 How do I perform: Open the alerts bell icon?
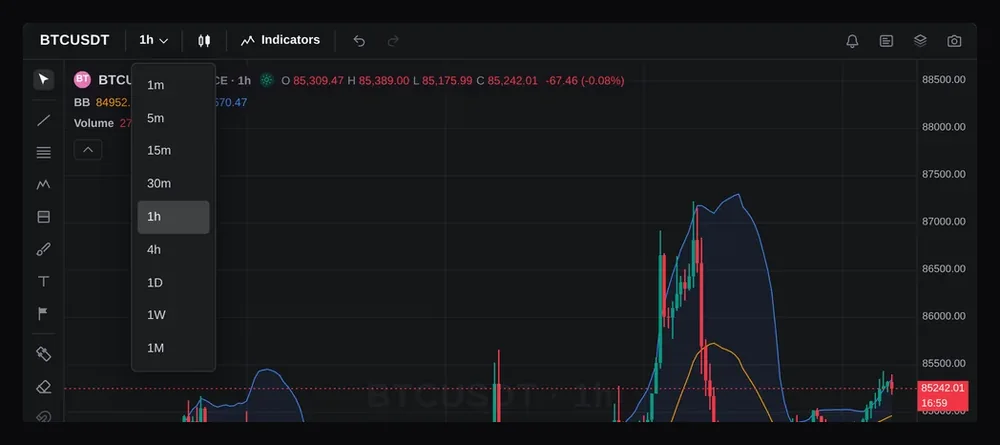[852, 41]
